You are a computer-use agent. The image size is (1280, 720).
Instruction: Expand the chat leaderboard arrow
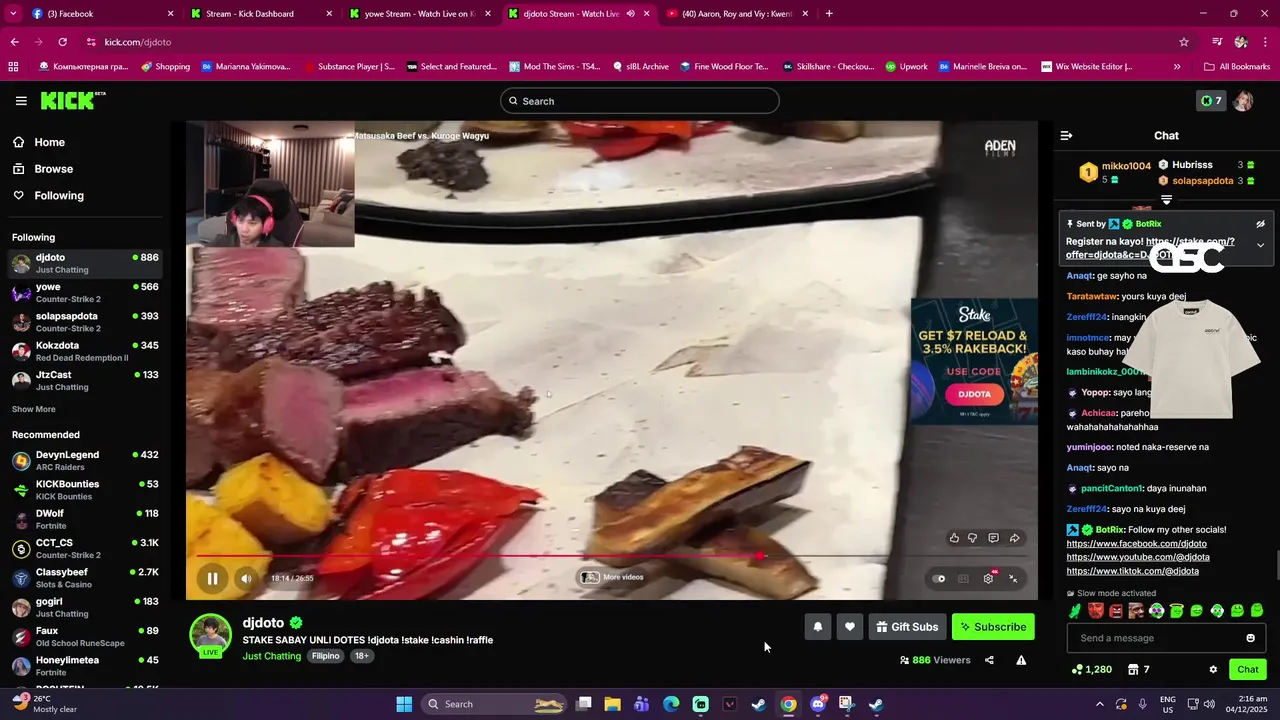[1166, 200]
